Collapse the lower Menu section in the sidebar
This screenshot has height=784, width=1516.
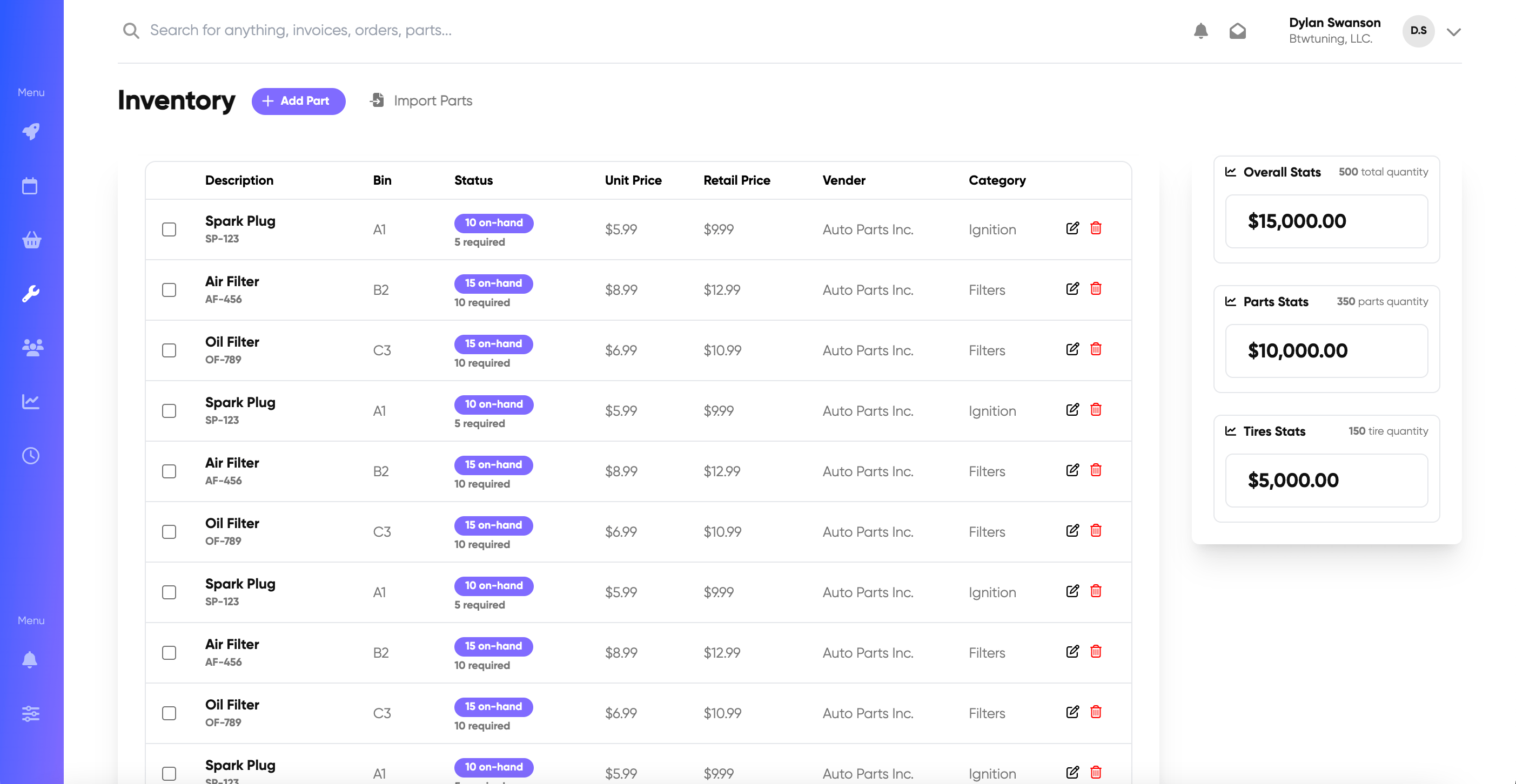click(31, 620)
